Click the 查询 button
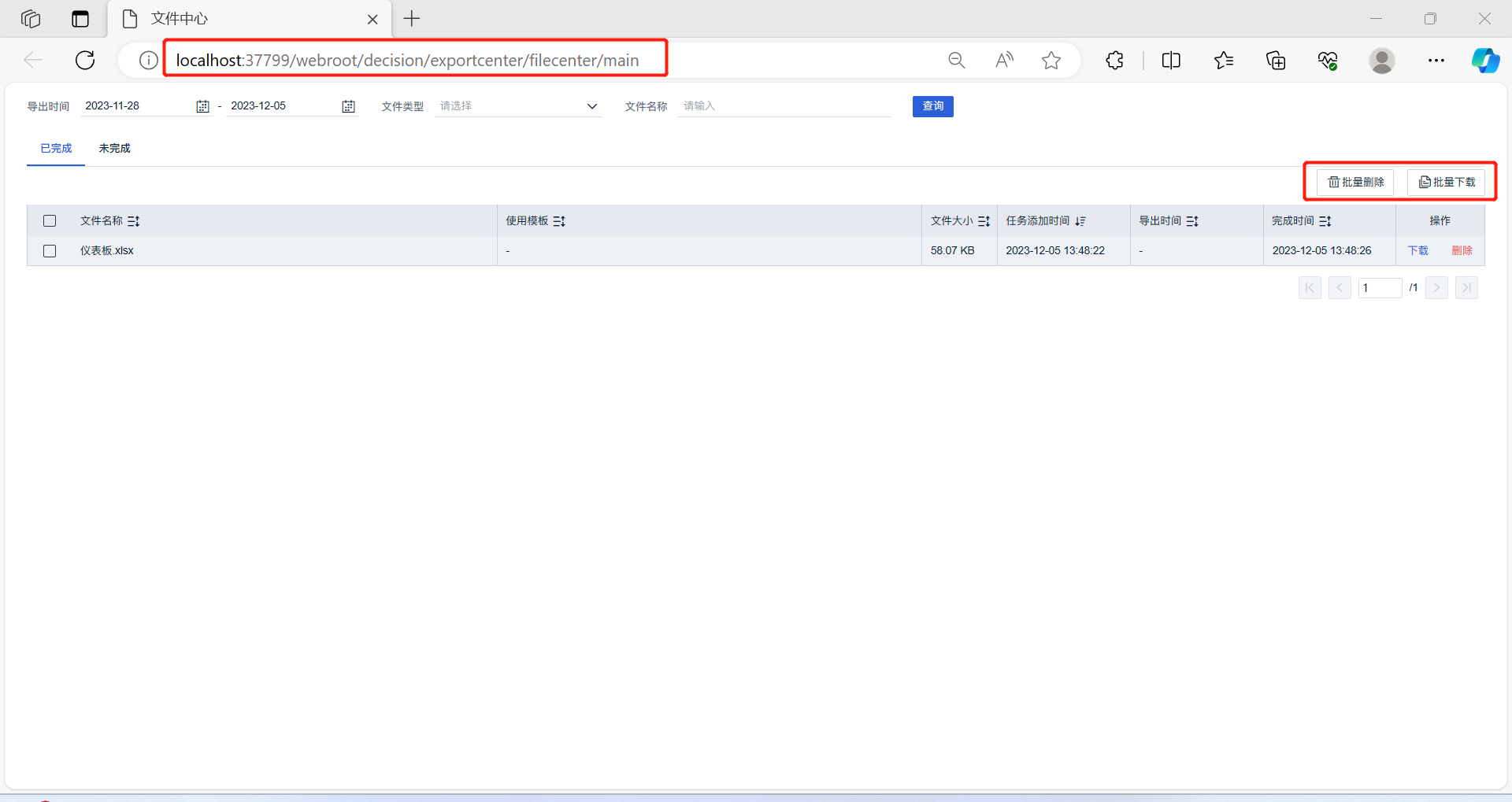1512x802 pixels. [x=932, y=106]
